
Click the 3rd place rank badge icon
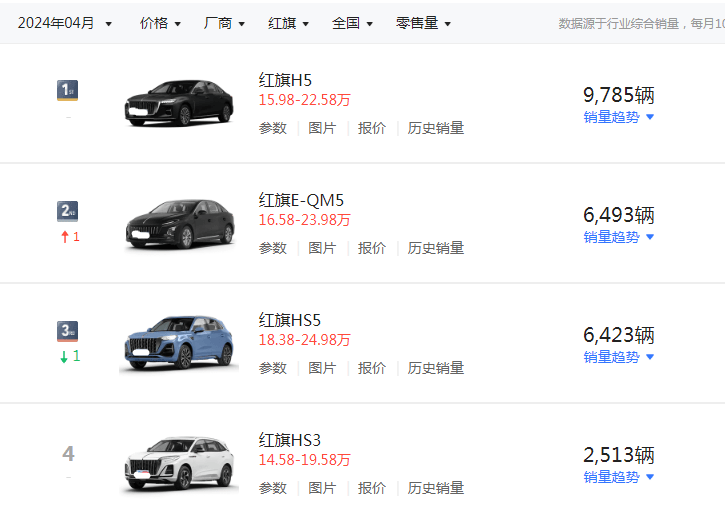pos(68,331)
